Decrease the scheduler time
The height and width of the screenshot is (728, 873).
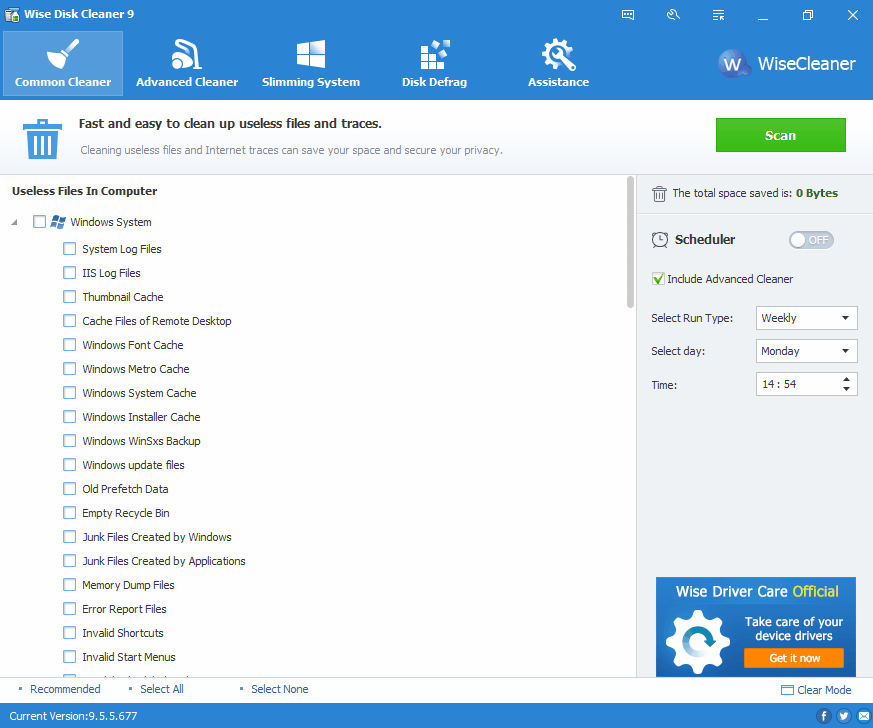846,389
